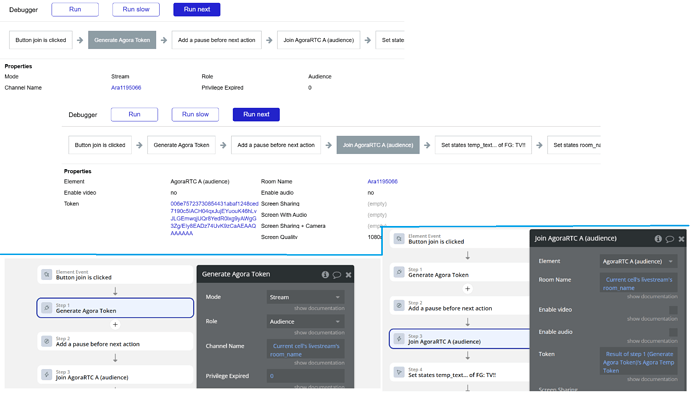Click Step 4 Set states icon

coord(398,373)
